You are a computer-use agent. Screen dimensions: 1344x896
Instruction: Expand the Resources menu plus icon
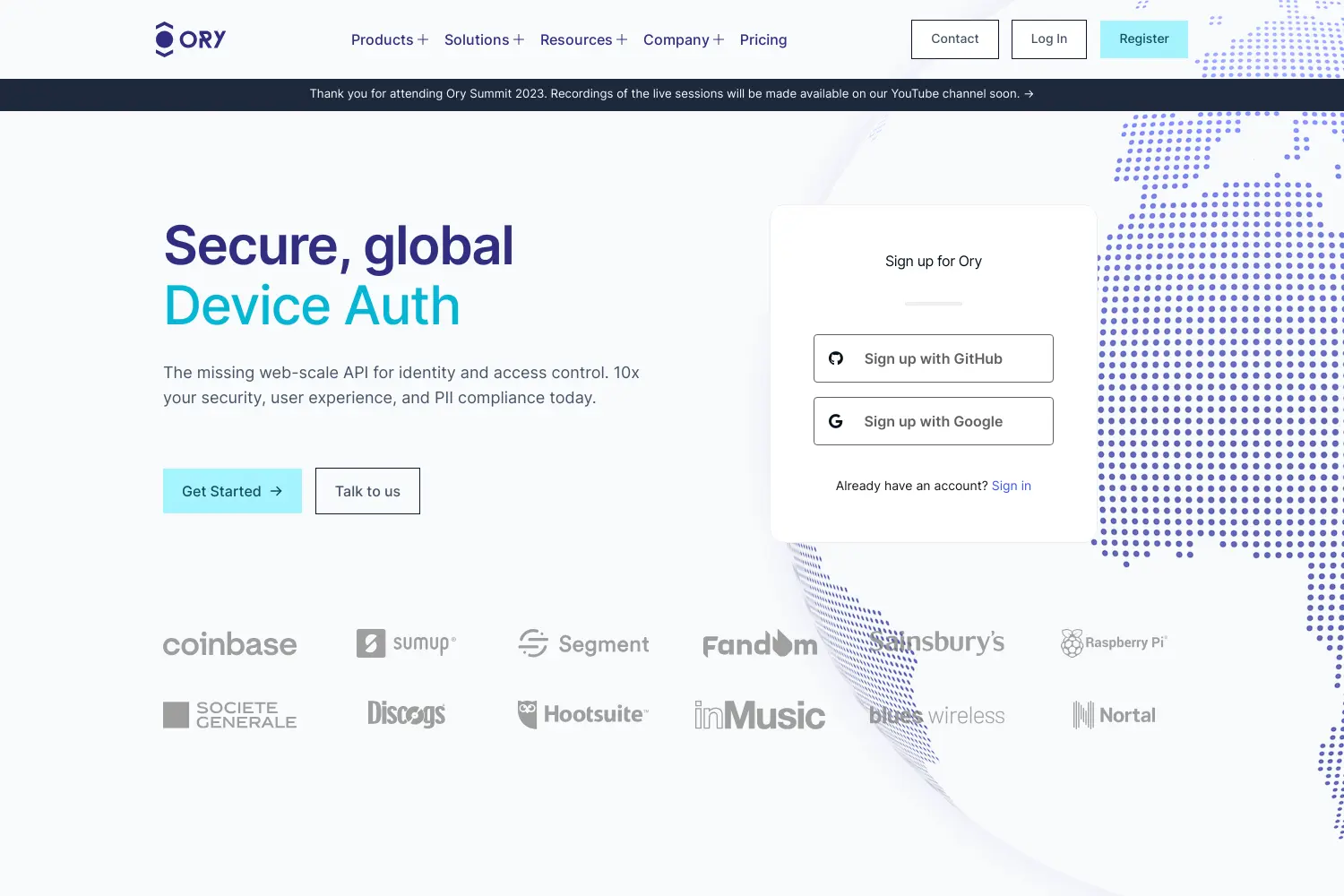click(621, 39)
